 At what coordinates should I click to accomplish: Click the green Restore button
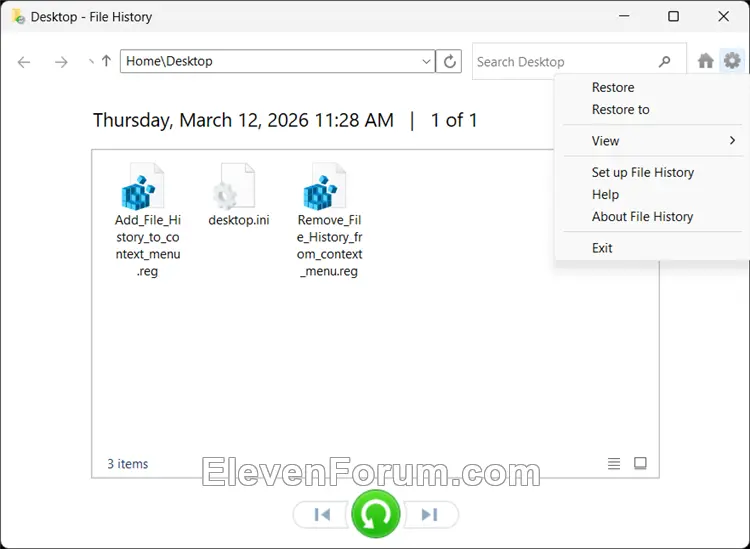375,514
